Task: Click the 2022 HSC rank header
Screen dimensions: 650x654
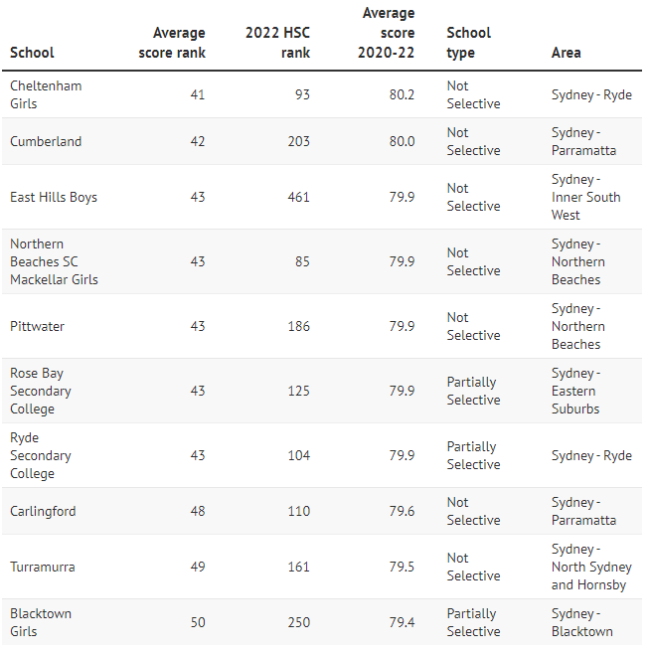Action: (277, 43)
